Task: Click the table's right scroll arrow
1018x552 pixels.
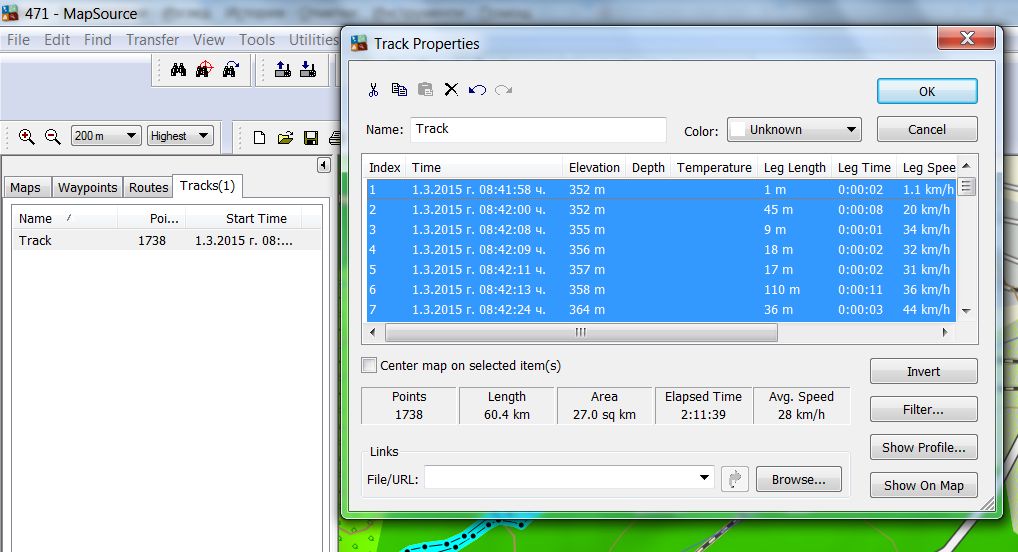Action: pyautogui.click(x=945, y=332)
